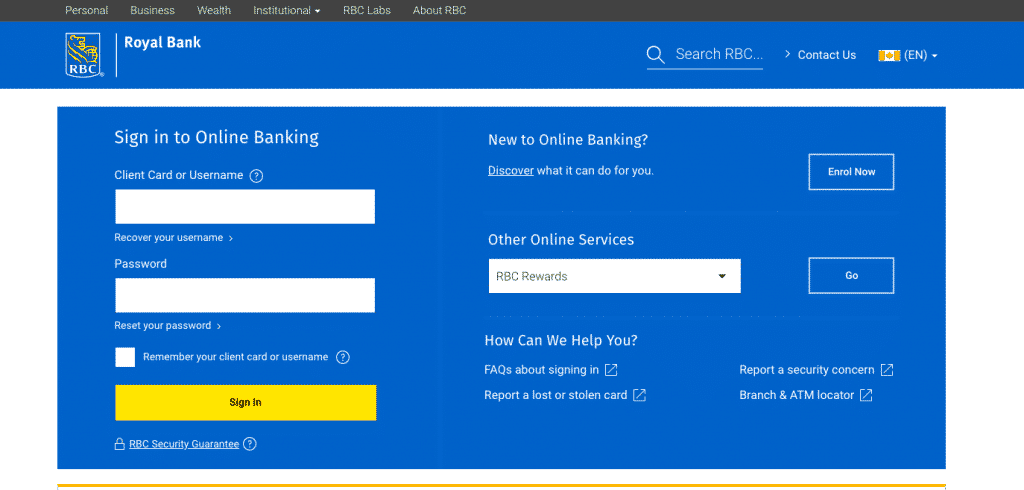Open the RBC Labs menu item
The width and height of the screenshot is (1024, 490).
(367, 10)
